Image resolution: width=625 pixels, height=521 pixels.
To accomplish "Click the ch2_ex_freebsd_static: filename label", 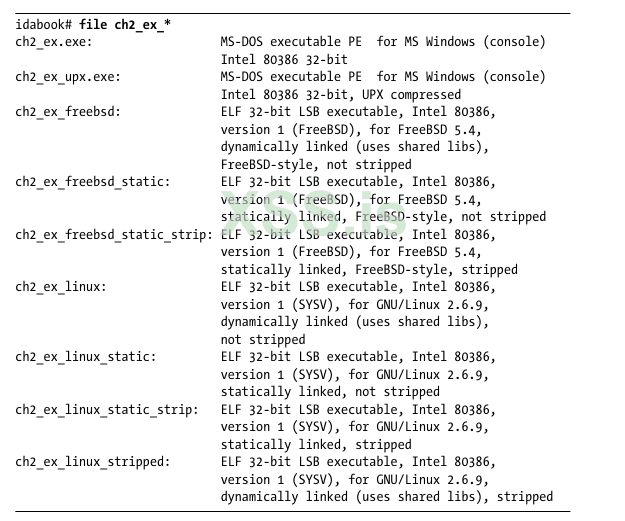I will 92,182.
